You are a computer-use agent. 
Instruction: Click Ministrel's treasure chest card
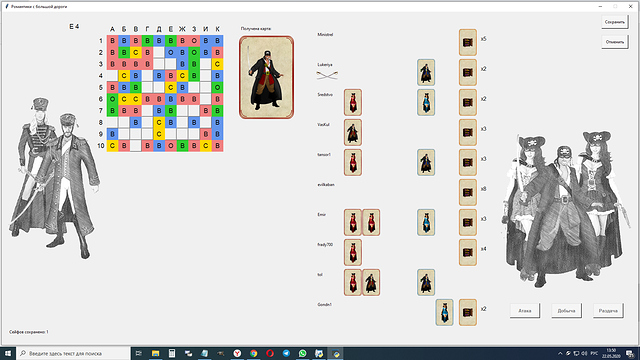[x=467, y=42]
